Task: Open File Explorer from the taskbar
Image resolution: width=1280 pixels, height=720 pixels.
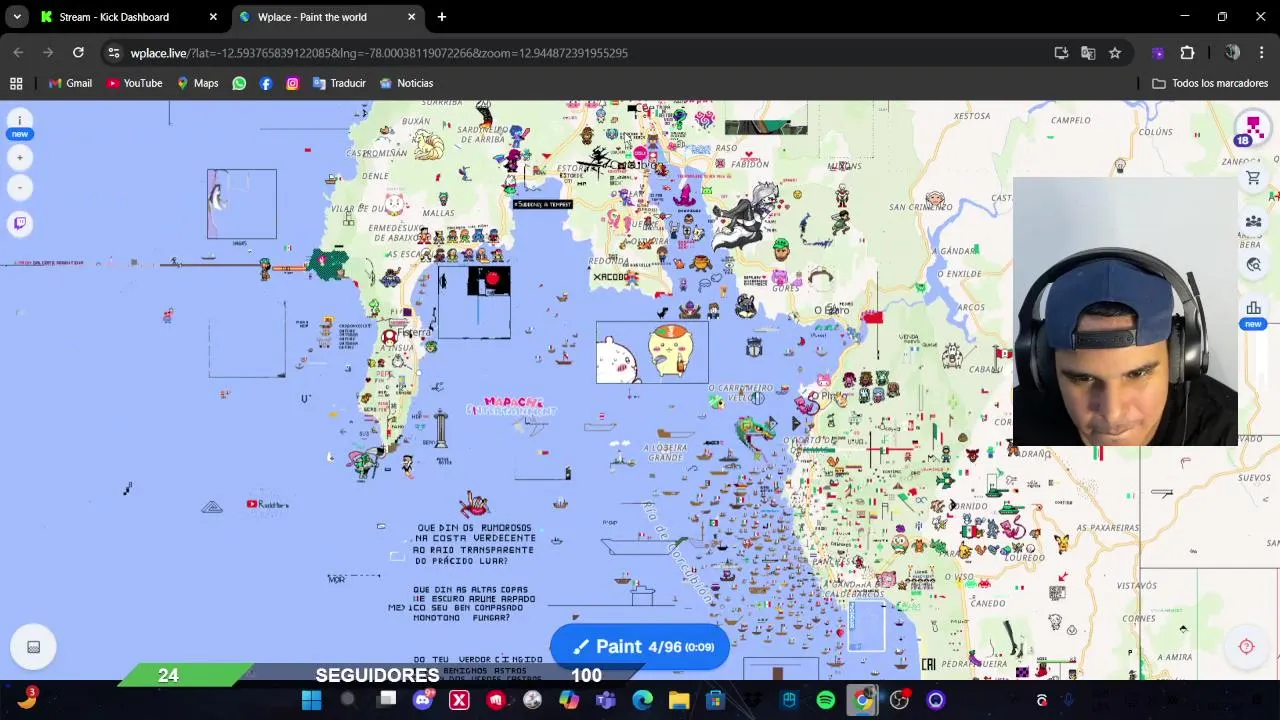Action: coord(679,700)
